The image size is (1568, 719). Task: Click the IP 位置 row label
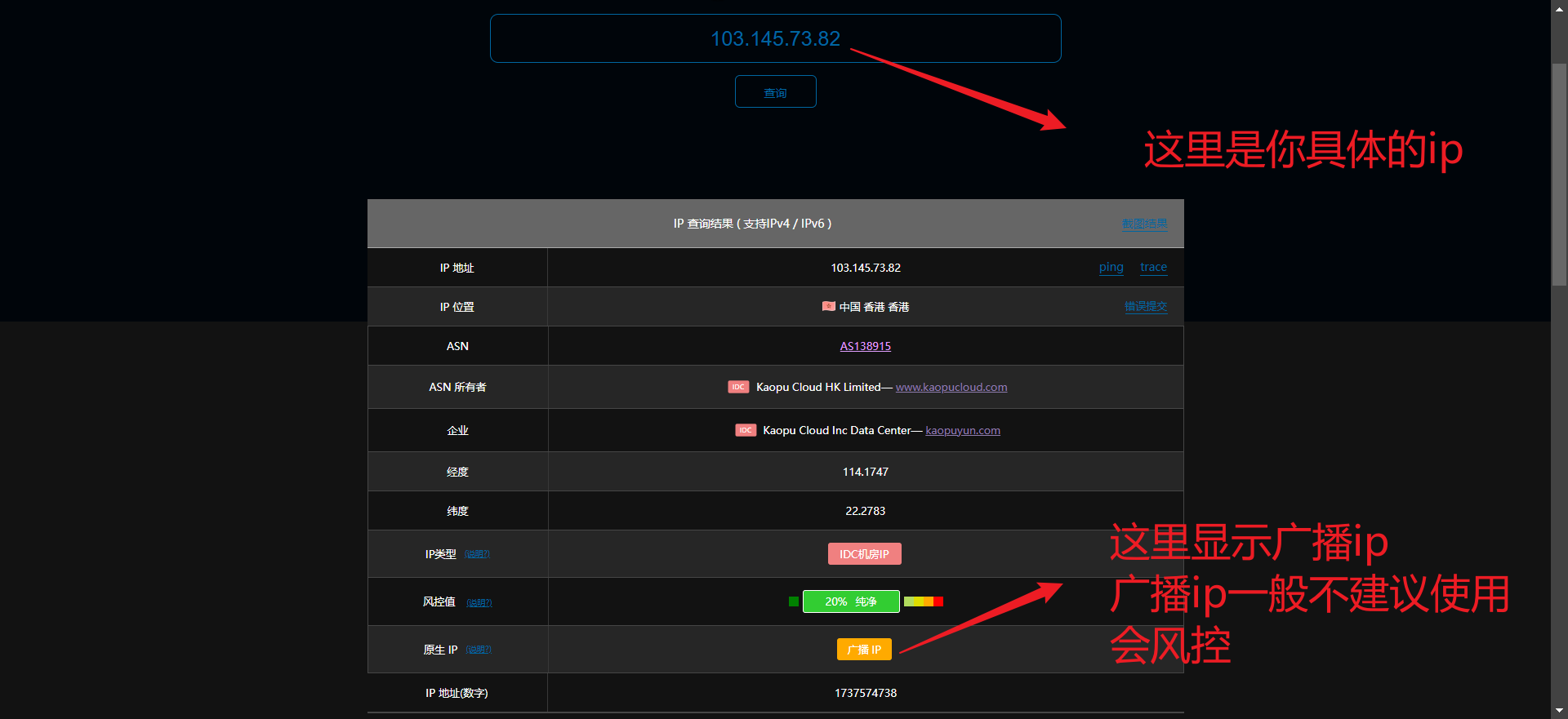pyautogui.click(x=457, y=307)
